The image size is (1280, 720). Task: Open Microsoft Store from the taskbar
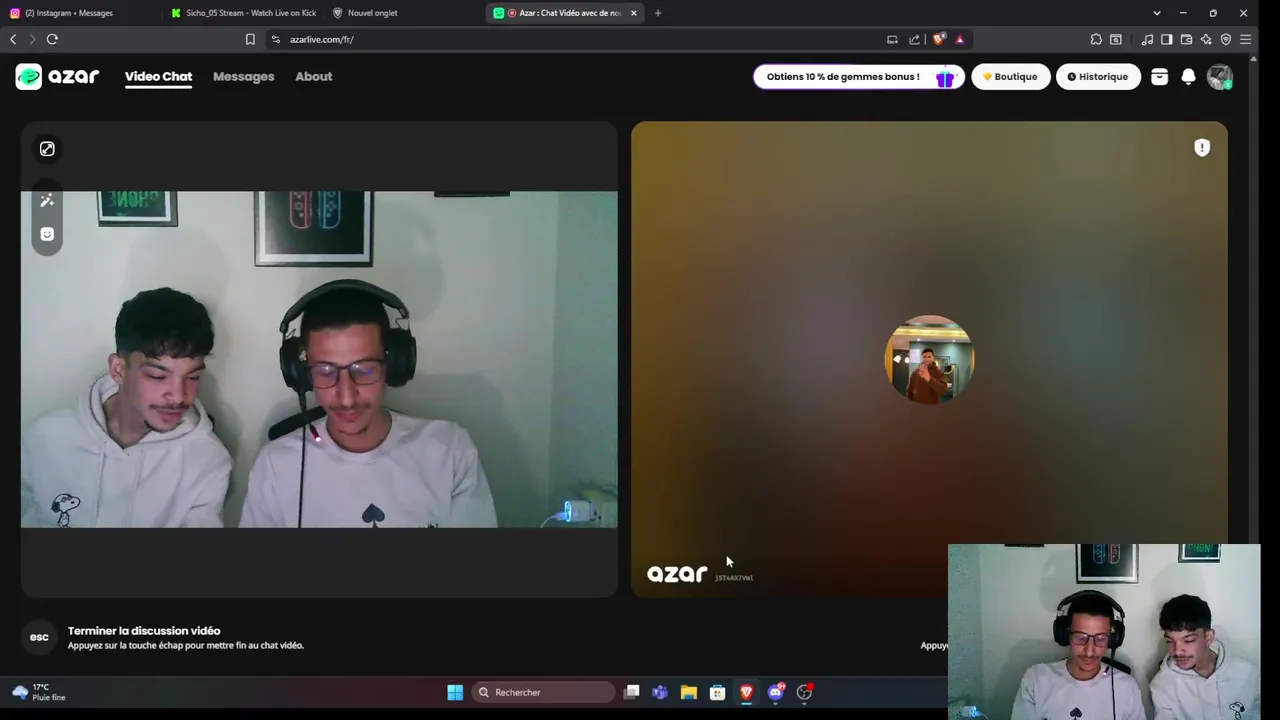pos(717,692)
